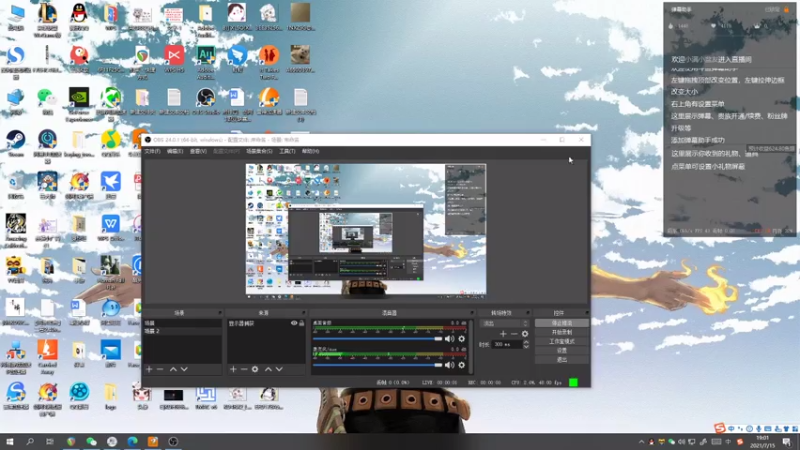Increase the transition duration with the up arrow
The height and width of the screenshot is (450, 800).
(x=526, y=342)
